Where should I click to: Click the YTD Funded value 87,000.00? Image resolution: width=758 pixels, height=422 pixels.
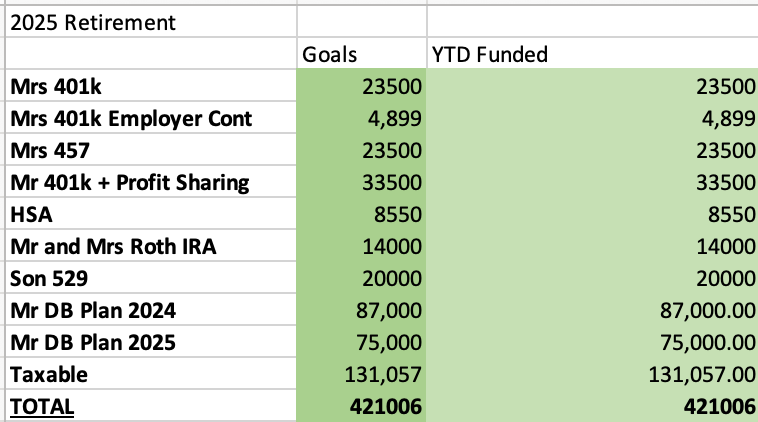(592, 311)
